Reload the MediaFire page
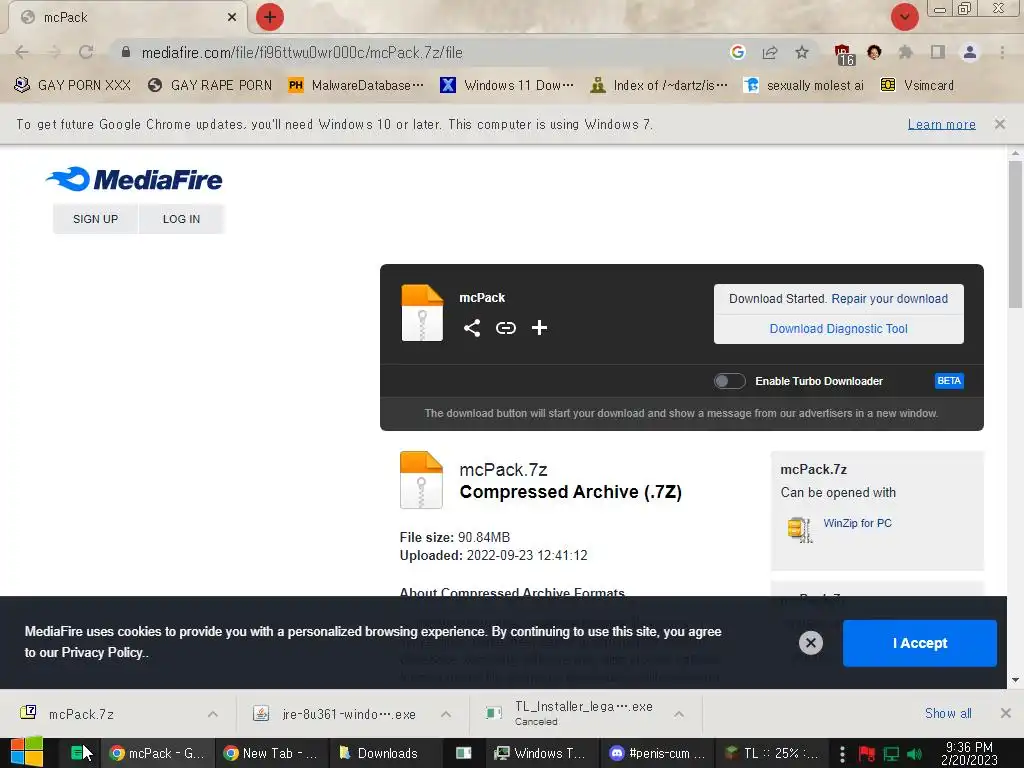Image resolution: width=1024 pixels, height=768 pixels. pyautogui.click(x=86, y=52)
